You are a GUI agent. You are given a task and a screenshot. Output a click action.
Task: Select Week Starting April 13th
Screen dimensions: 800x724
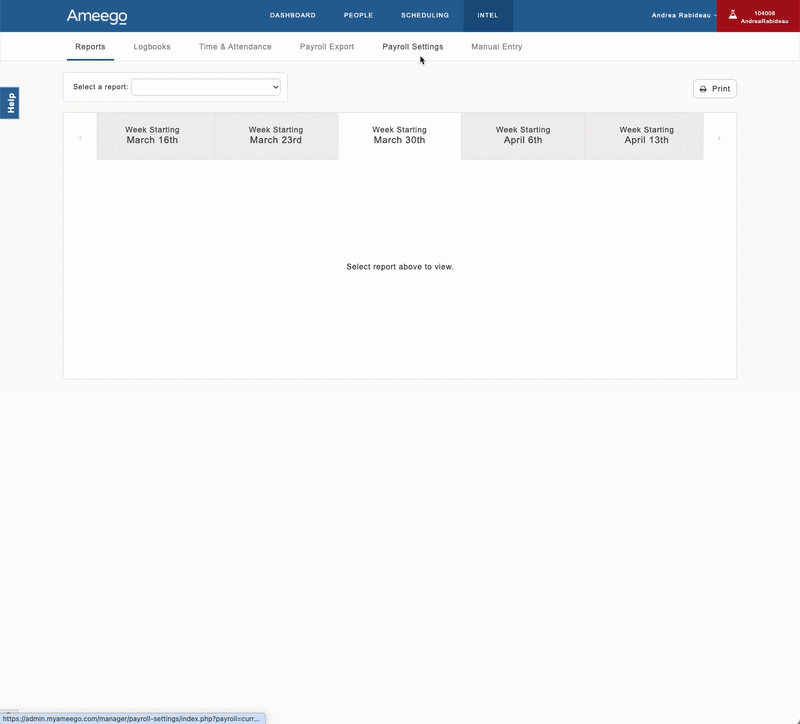tap(644, 136)
